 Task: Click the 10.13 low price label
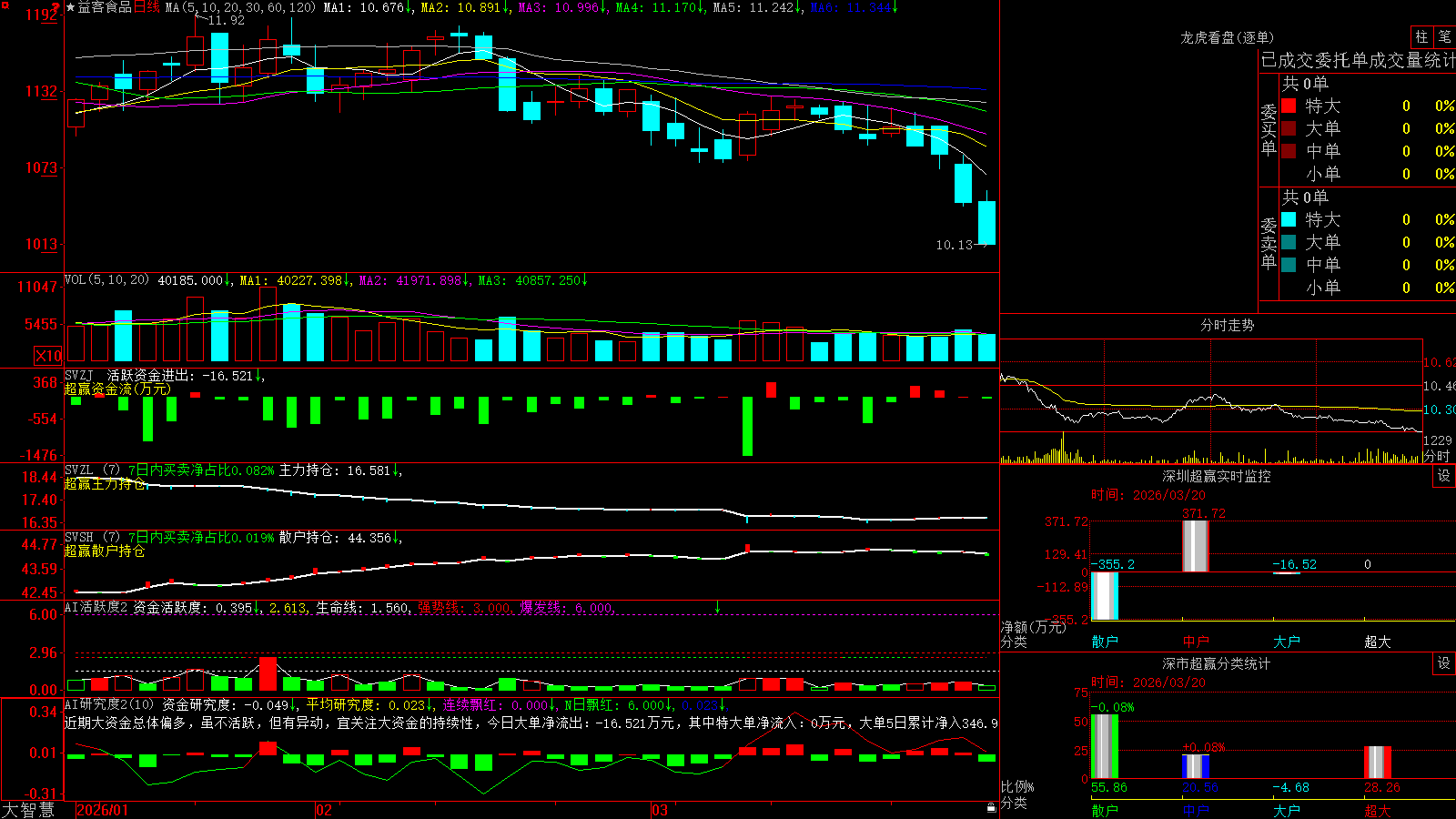tap(955, 245)
